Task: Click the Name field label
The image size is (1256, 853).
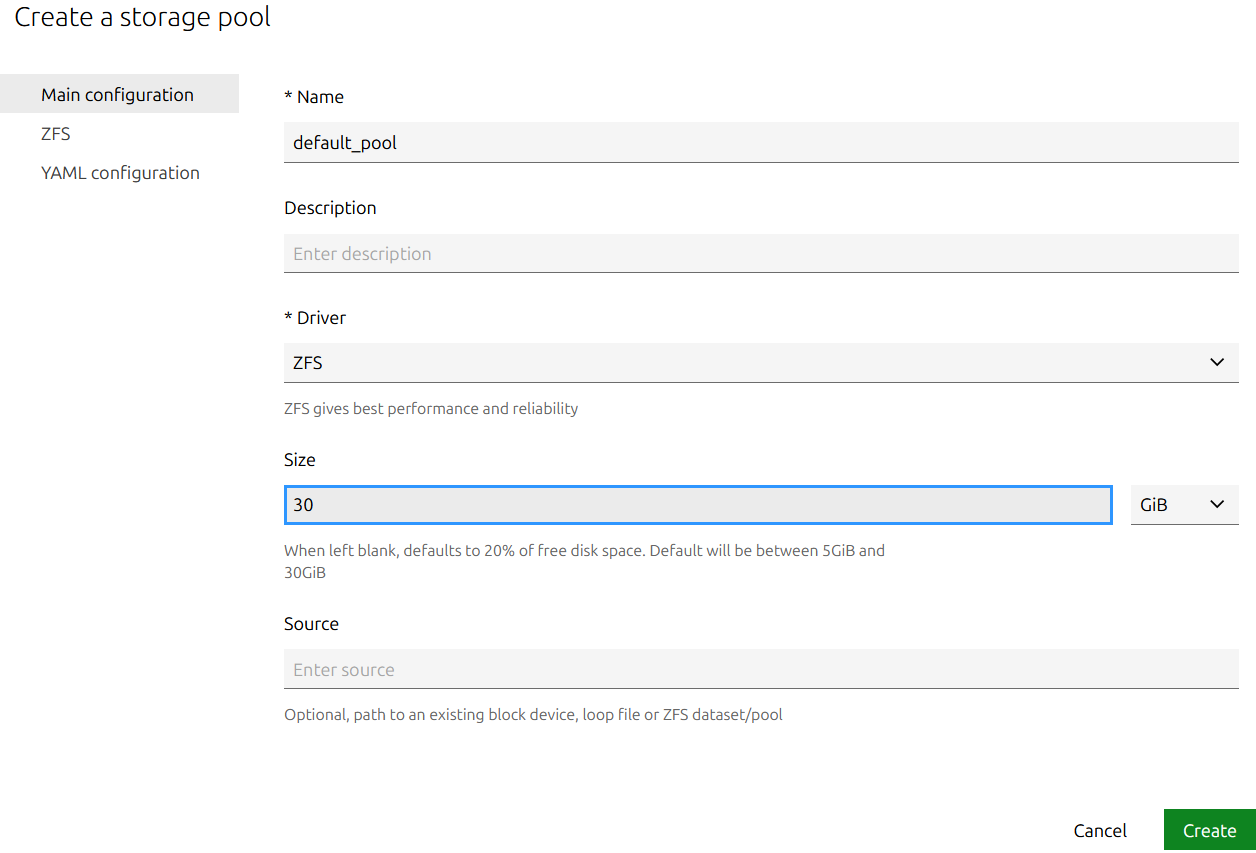Action: pos(314,97)
